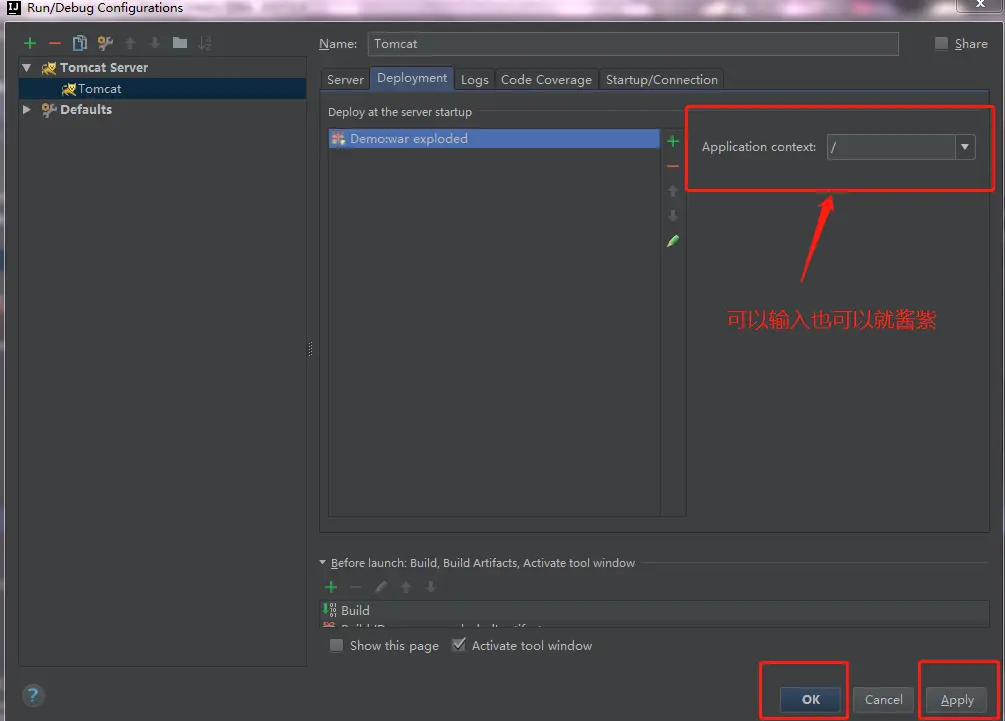Remove configuration with red minus icon
This screenshot has width=1005, height=721.
pos(54,43)
